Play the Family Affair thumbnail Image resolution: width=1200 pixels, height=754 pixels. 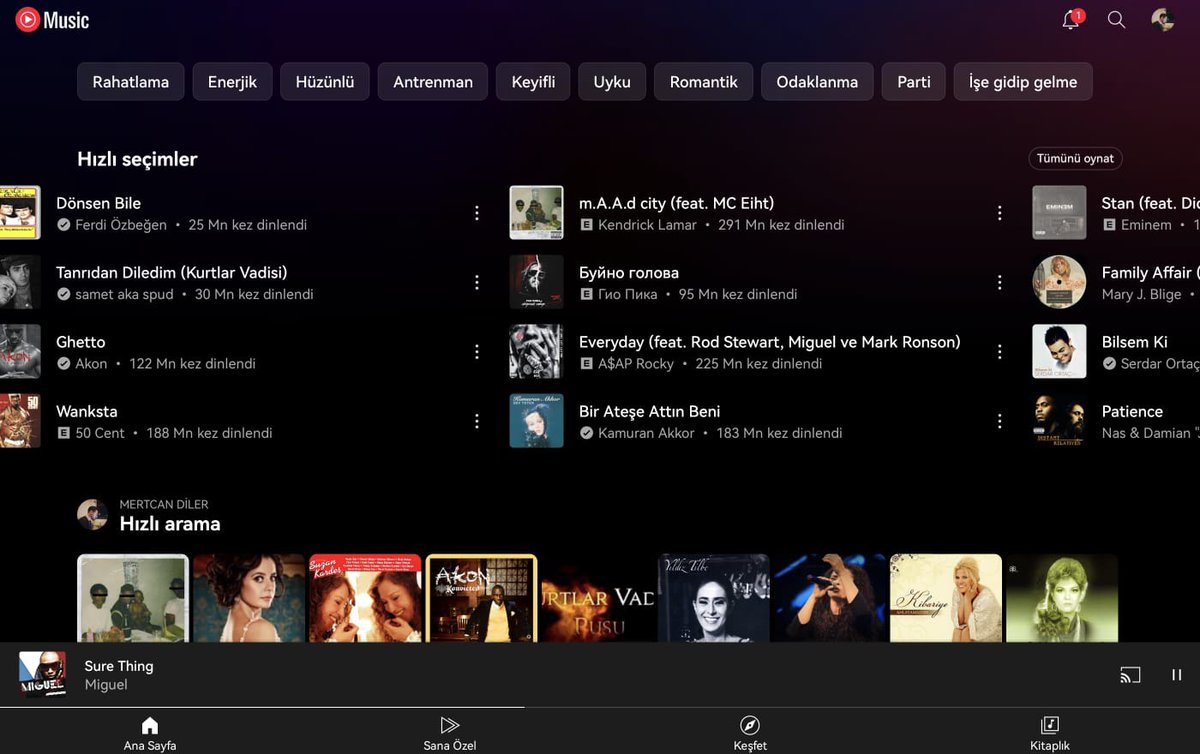pyautogui.click(x=1059, y=282)
